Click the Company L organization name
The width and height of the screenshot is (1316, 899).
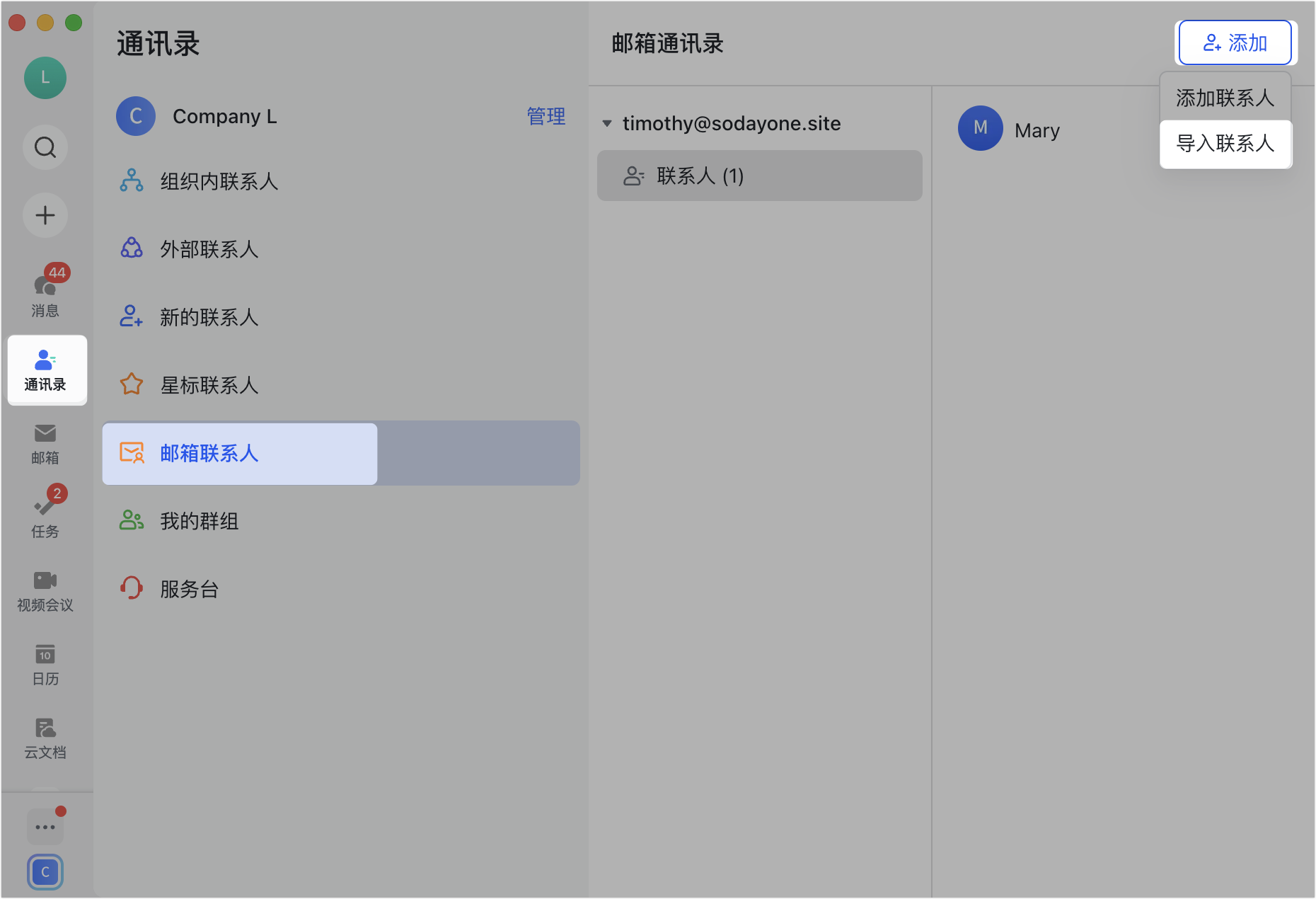pos(225,116)
